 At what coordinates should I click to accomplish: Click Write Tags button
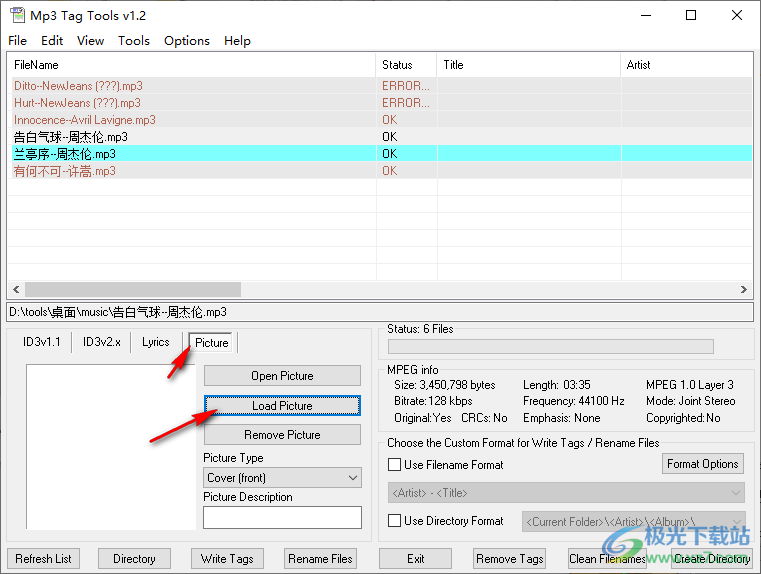pyautogui.click(x=227, y=559)
